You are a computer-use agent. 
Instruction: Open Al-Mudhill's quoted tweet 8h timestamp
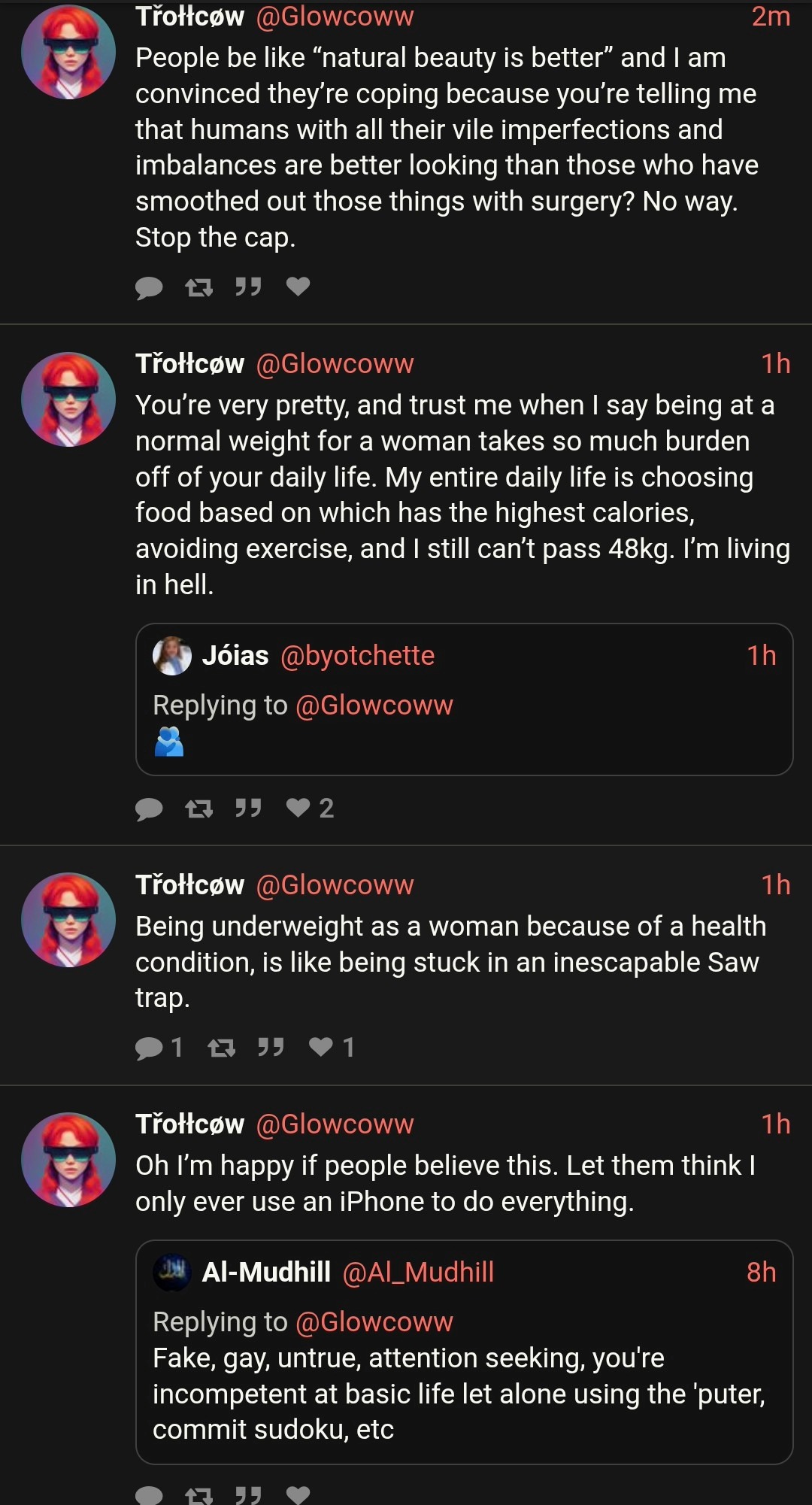pyautogui.click(x=761, y=1273)
